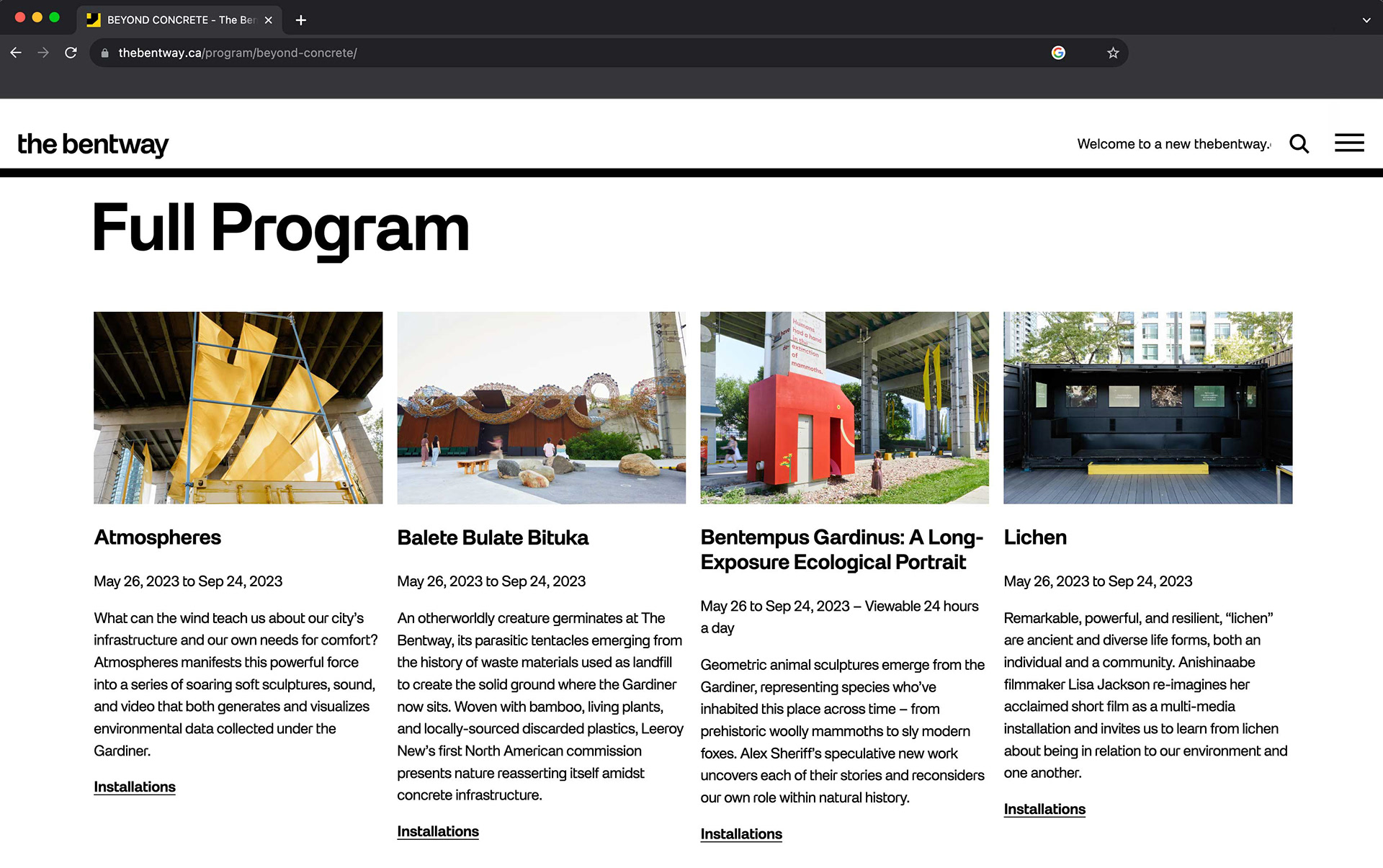Click Installations under Lichen
The width and height of the screenshot is (1383, 868).
[x=1044, y=809]
